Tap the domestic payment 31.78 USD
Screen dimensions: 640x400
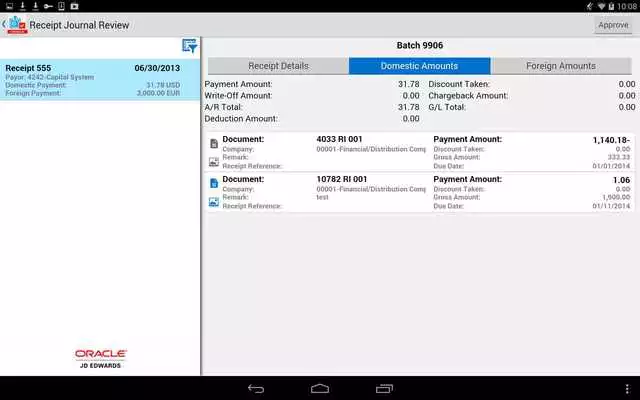click(x=163, y=85)
